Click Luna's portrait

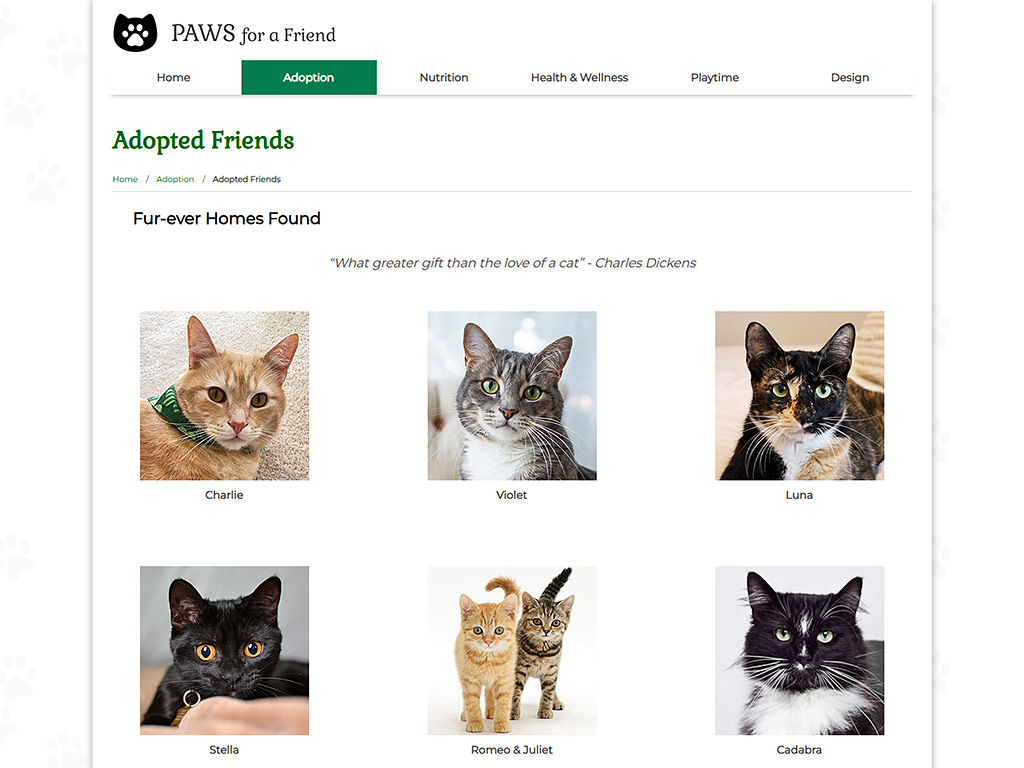pyautogui.click(x=799, y=395)
